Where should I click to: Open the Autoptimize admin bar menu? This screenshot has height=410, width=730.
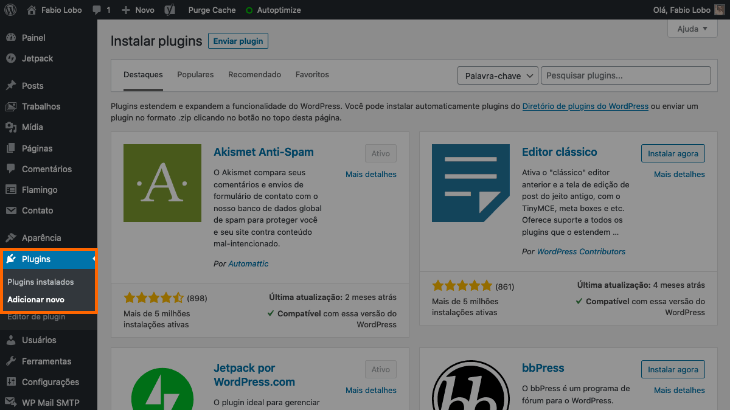[273, 10]
